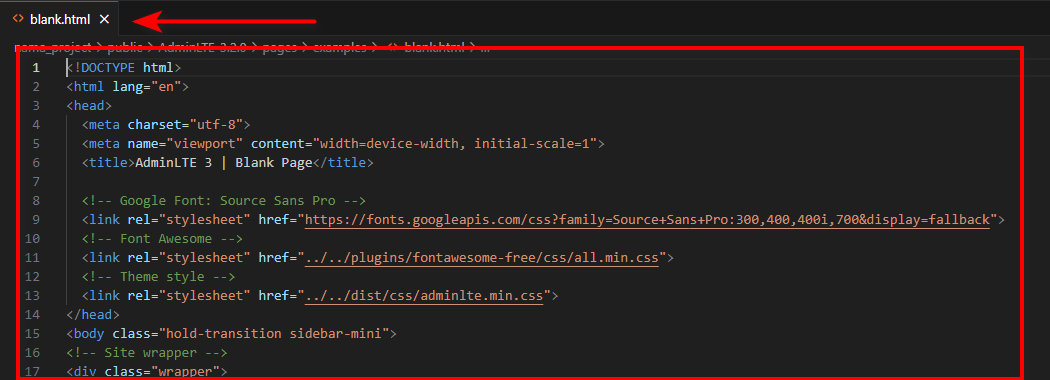This screenshot has height=380, width=1050.
Task: Open the fonts.googleapis.com stylesheet URL
Action: (x=647, y=220)
